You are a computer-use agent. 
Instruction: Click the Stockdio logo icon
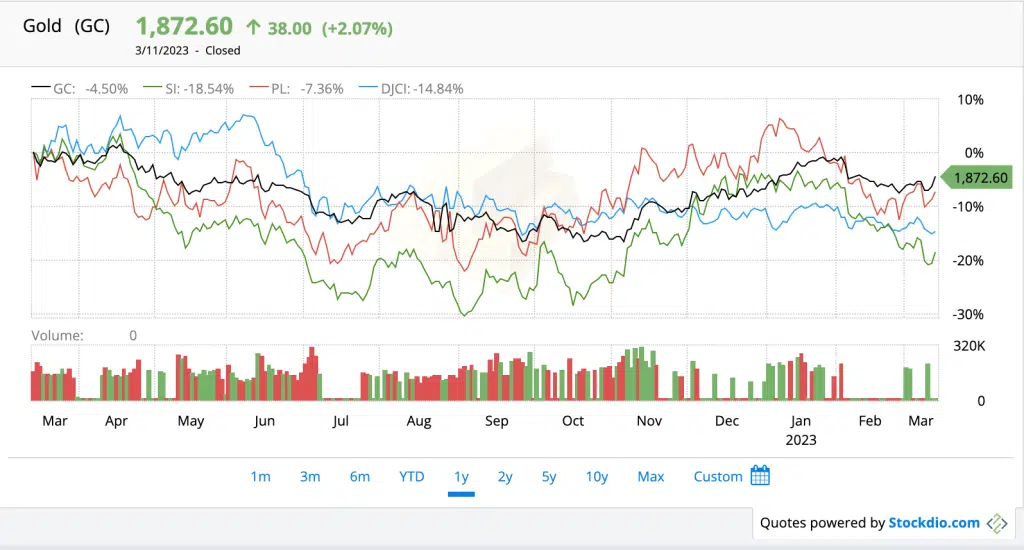997,522
